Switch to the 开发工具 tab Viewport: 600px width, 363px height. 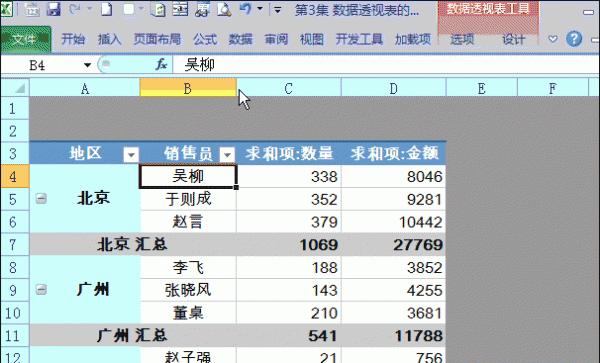click(359, 39)
